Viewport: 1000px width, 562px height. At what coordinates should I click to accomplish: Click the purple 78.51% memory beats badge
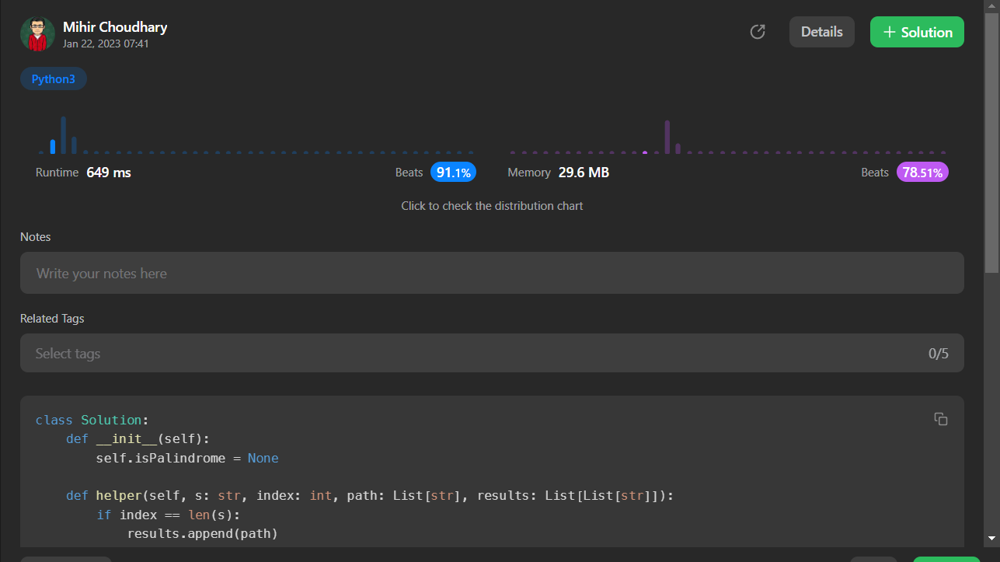coord(922,173)
